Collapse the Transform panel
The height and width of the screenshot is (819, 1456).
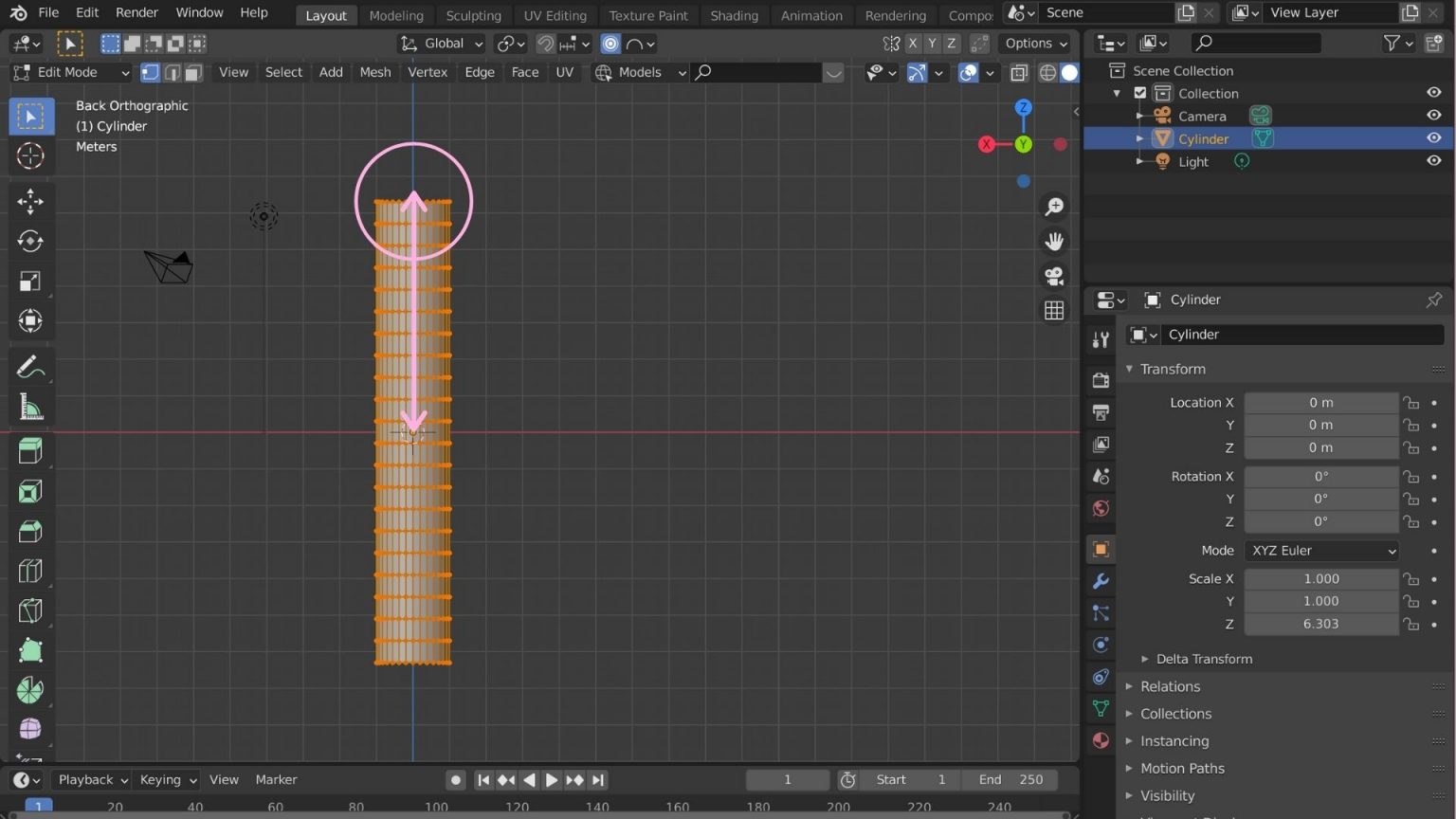(1130, 369)
